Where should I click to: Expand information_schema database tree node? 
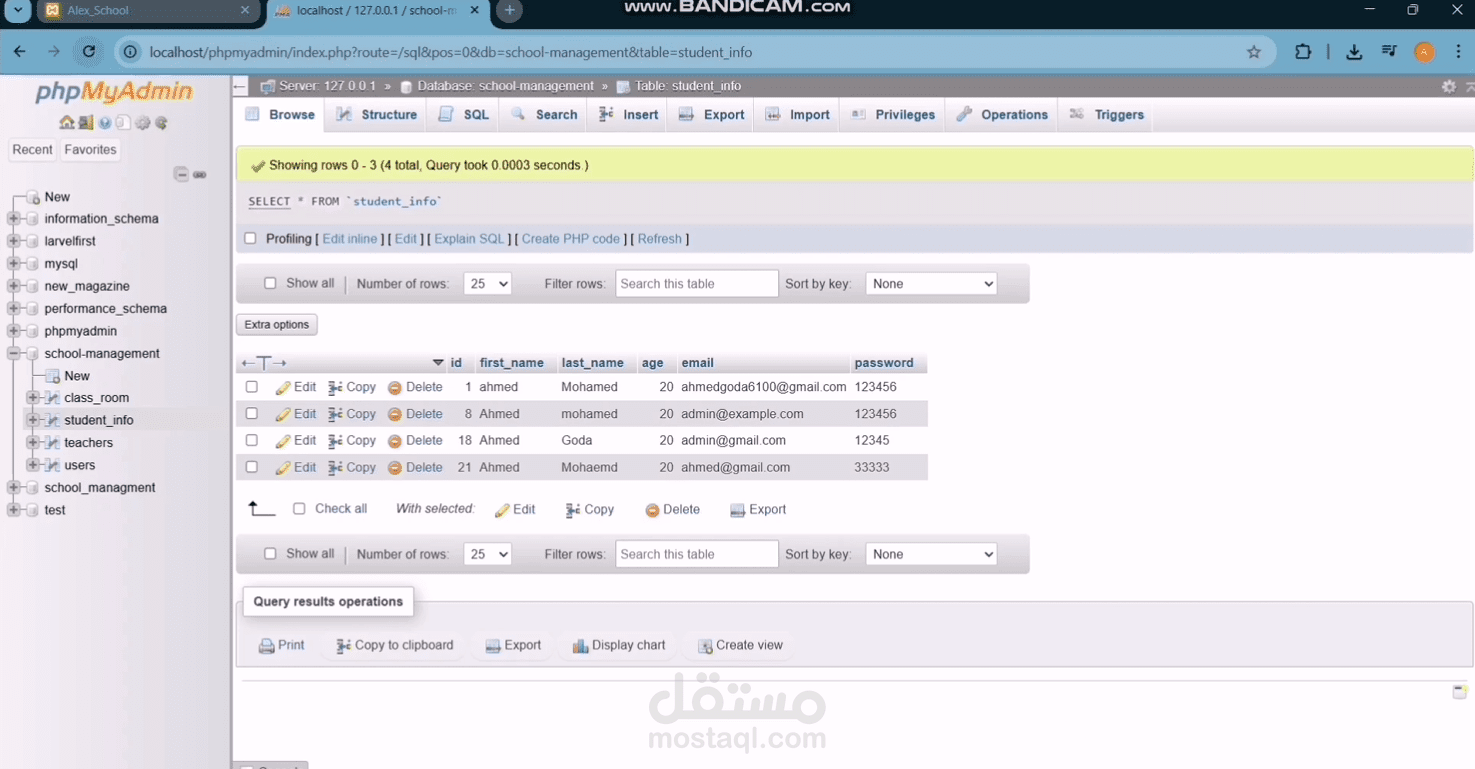pos(13,219)
